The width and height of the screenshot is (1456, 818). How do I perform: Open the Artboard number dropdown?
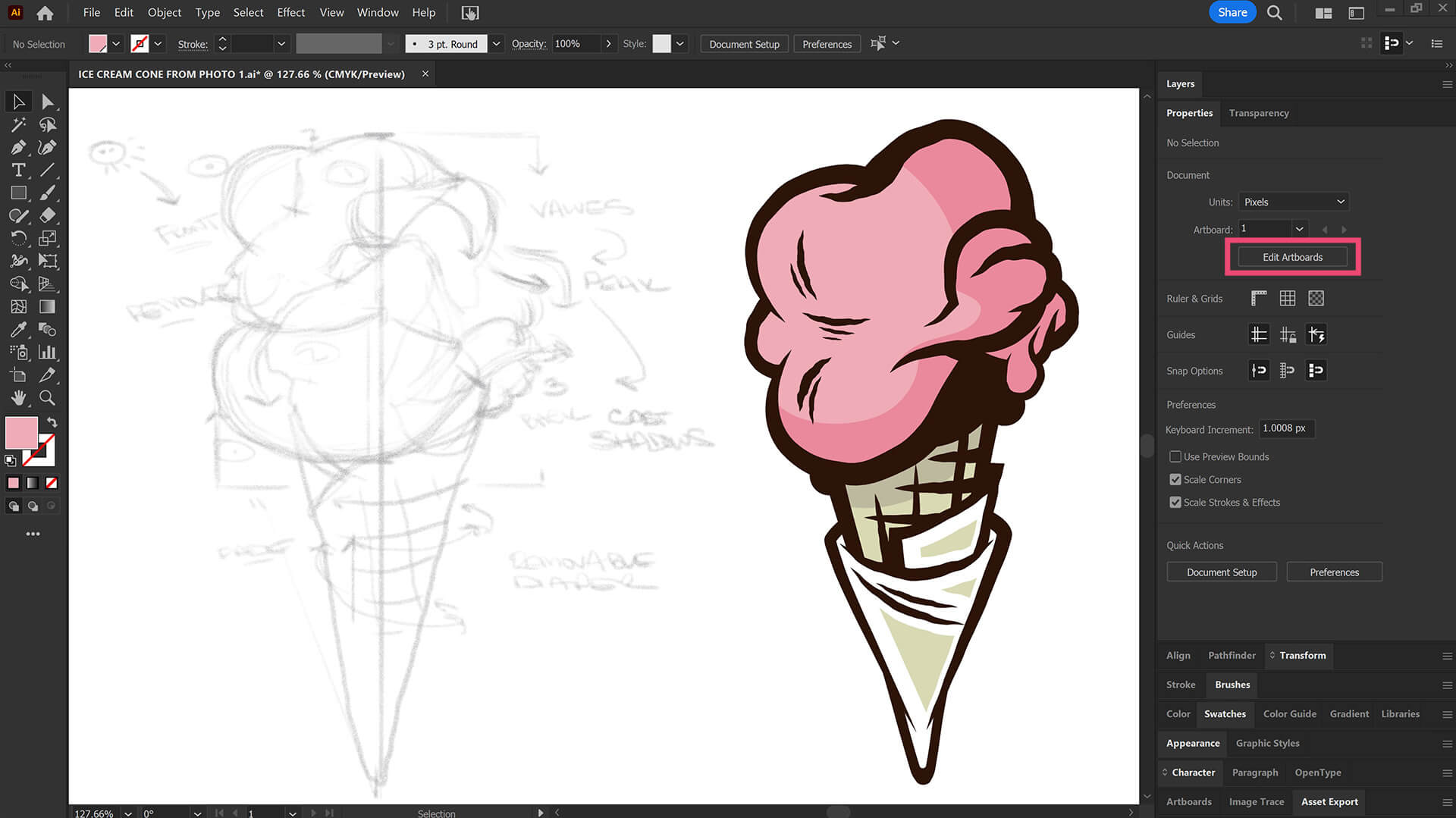[x=1300, y=229]
